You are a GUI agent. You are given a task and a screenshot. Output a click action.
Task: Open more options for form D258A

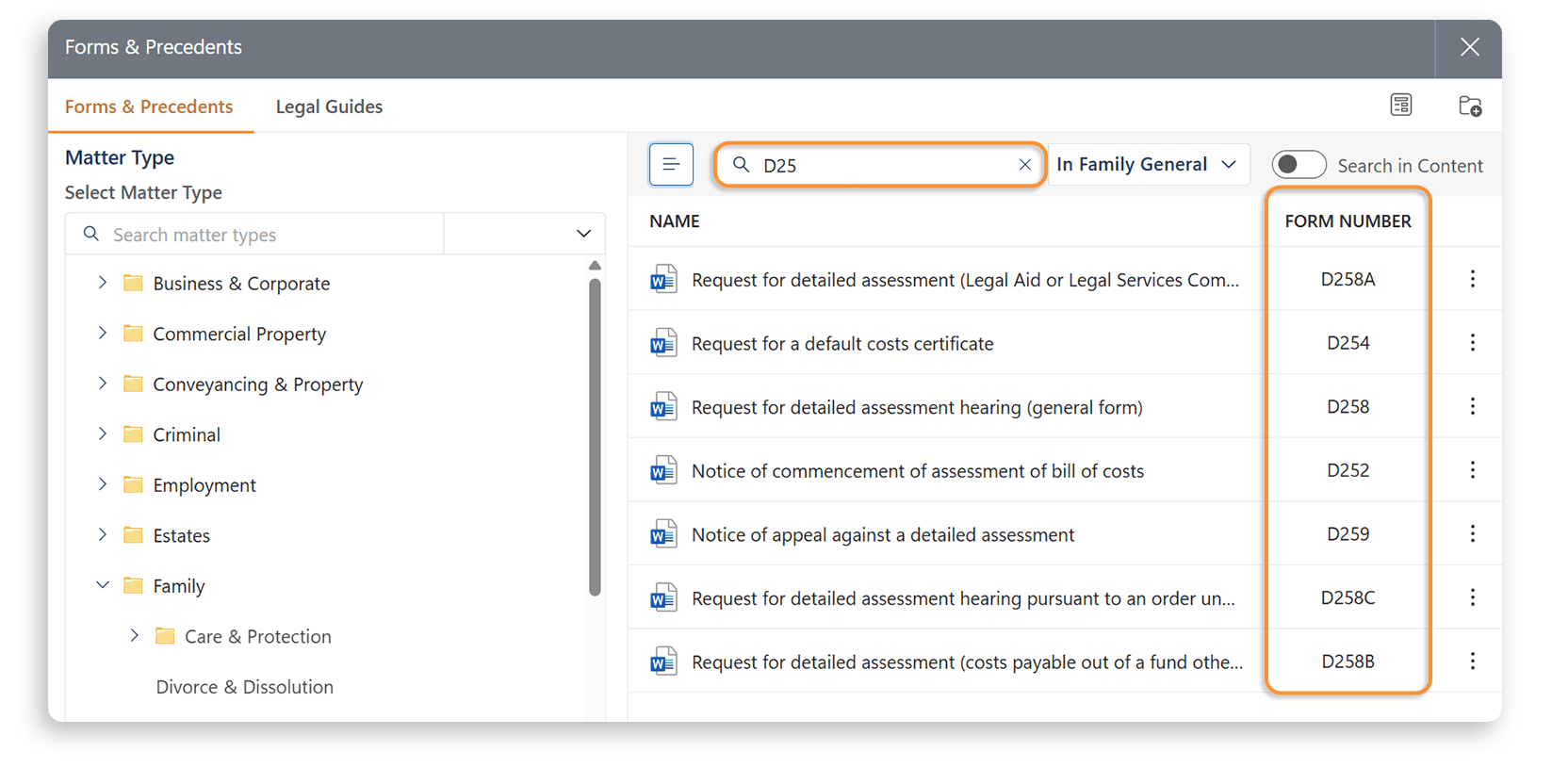pos(1472,279)
